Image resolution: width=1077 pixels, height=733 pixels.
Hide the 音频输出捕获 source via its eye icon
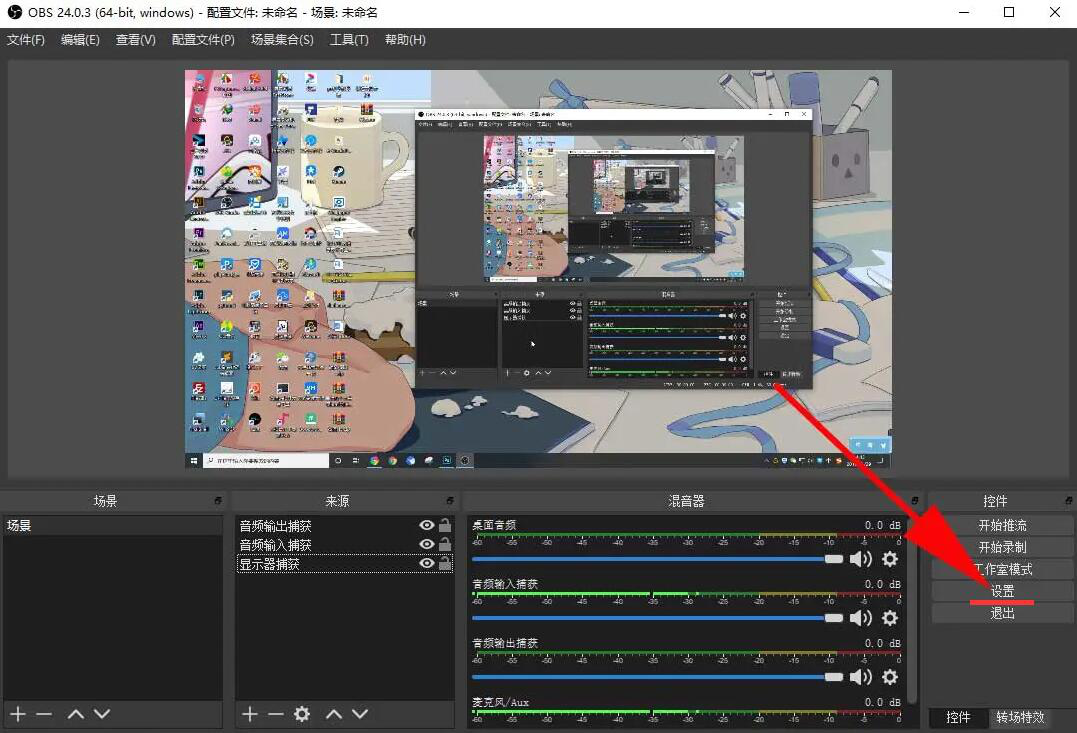427,526
